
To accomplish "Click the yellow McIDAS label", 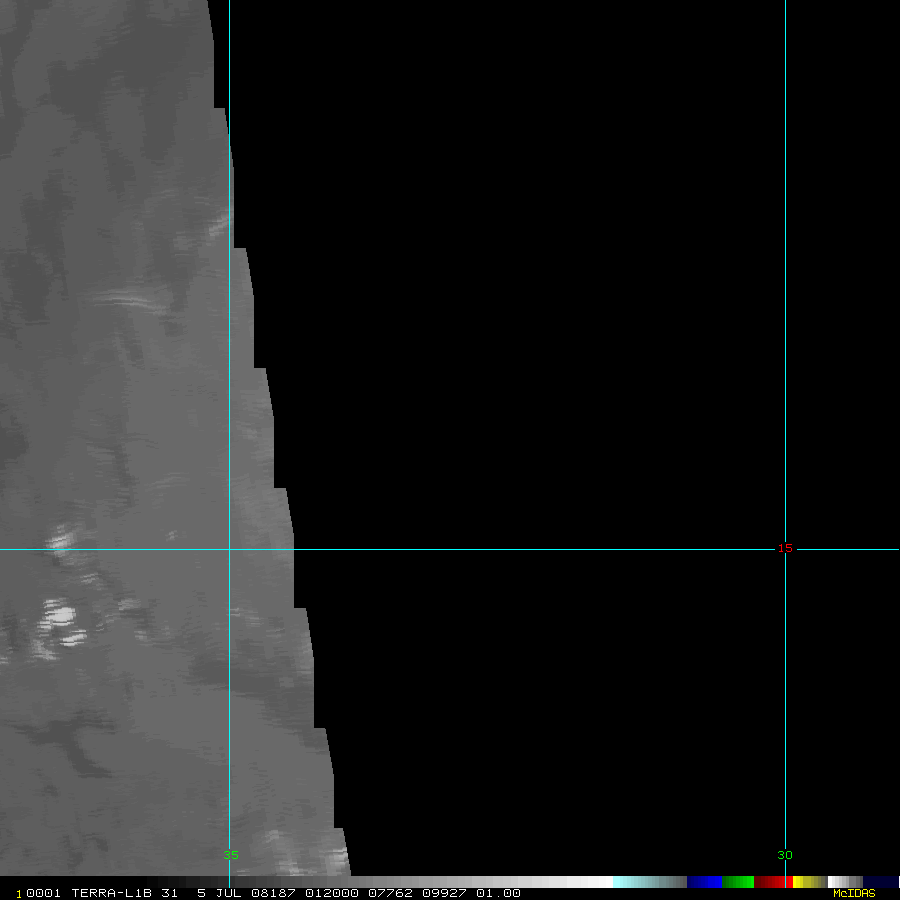I will pyautogui.click(x=854, y=893).
